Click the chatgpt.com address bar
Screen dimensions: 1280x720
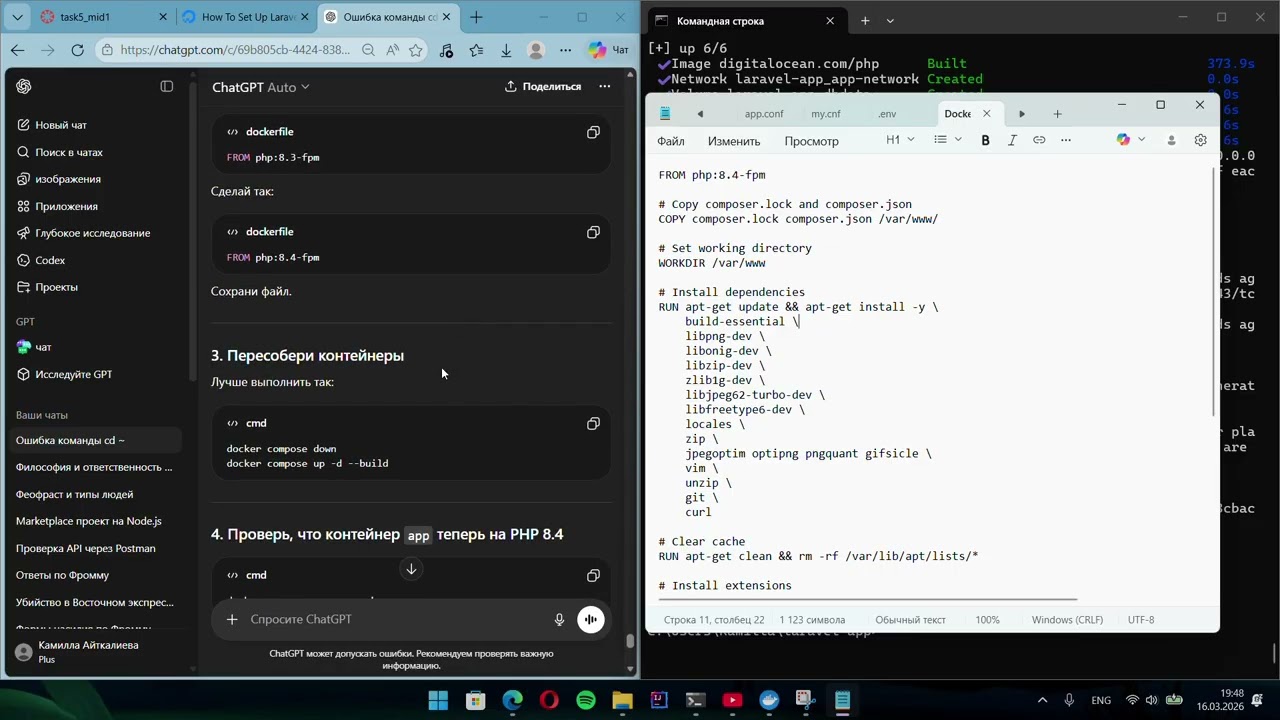coord(235,50)
